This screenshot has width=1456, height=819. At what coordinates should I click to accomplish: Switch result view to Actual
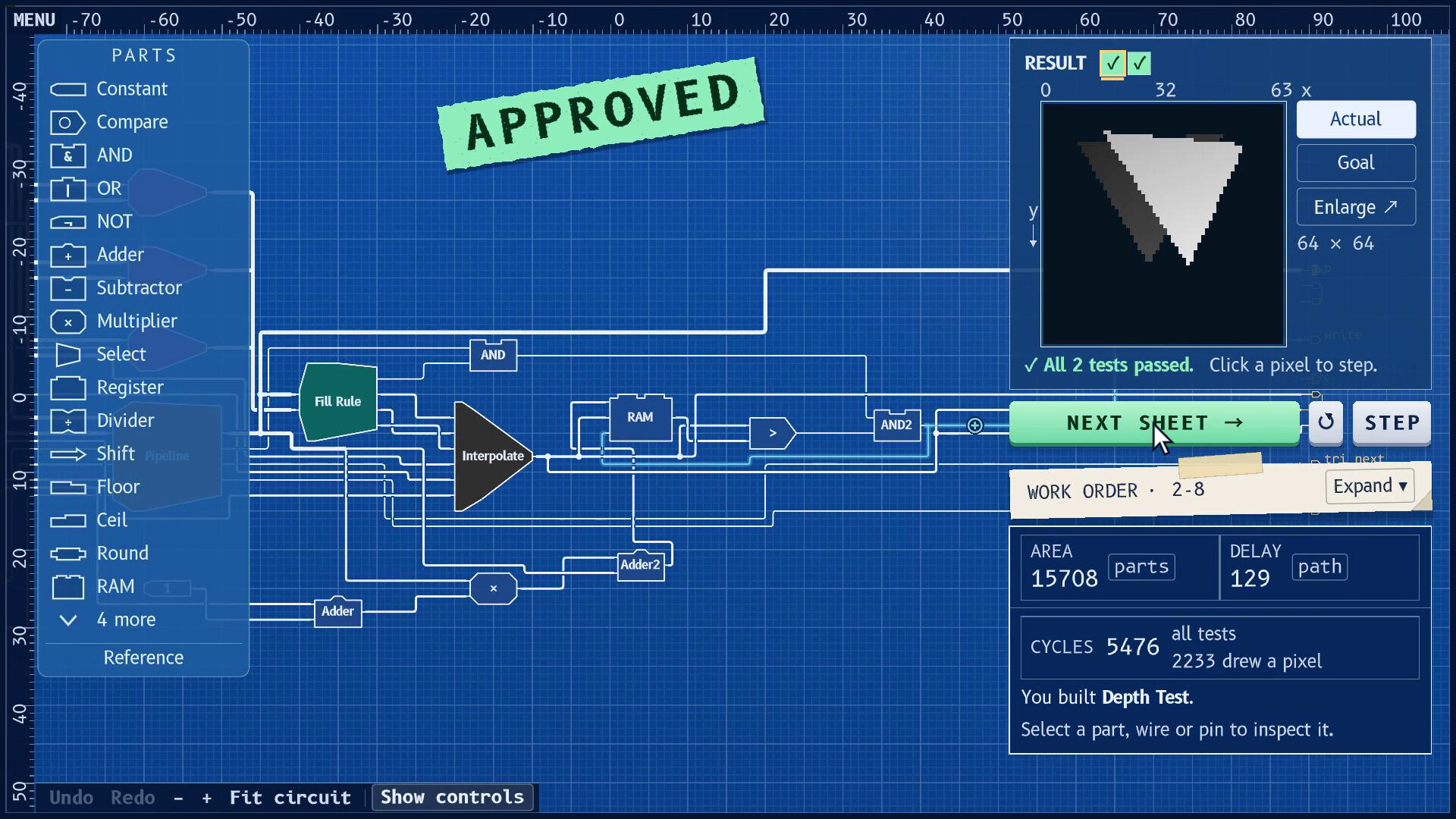pyautogui.click(x=1356, y=120)
